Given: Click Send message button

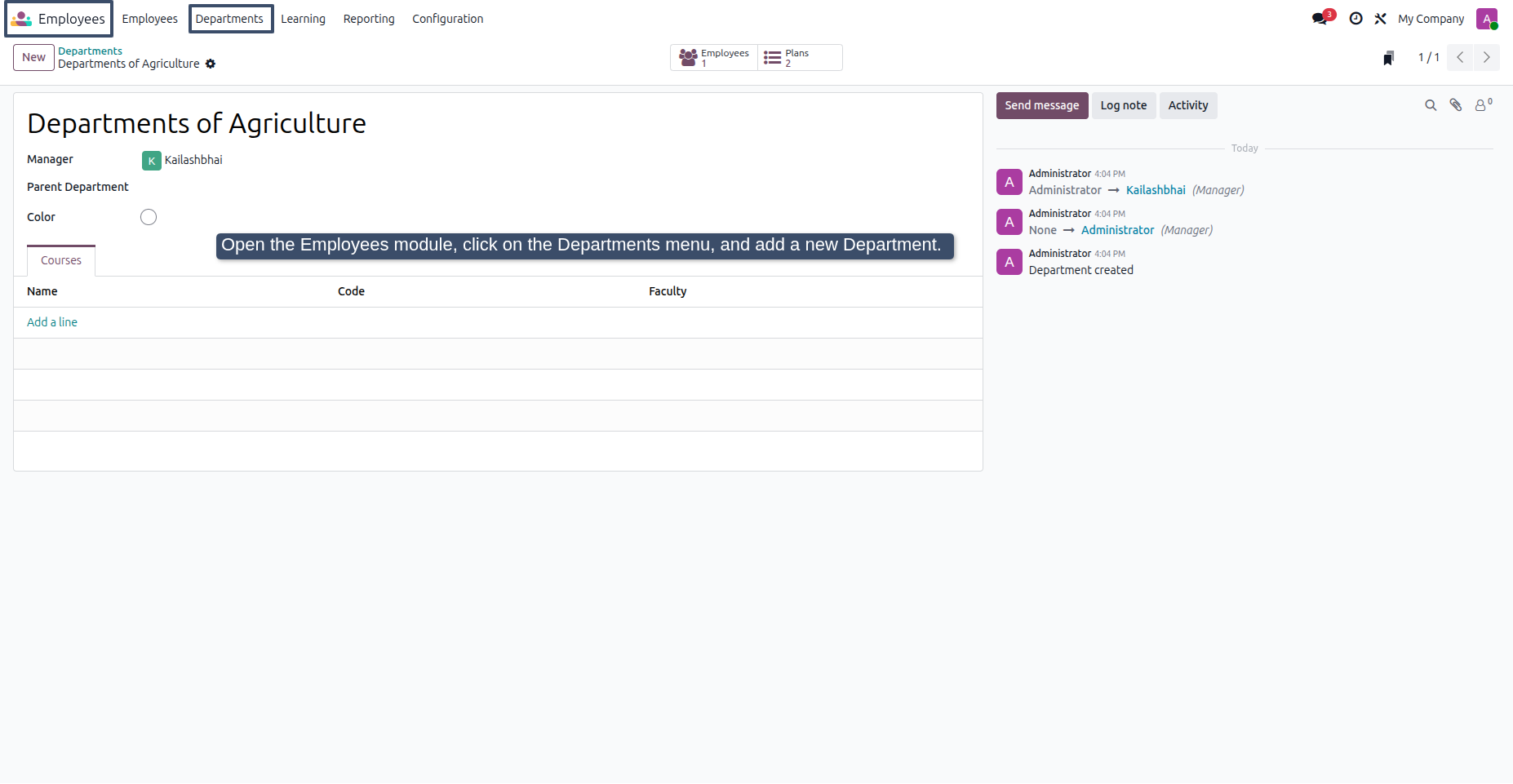Looking at the screenshot, I should [1042, 105].
